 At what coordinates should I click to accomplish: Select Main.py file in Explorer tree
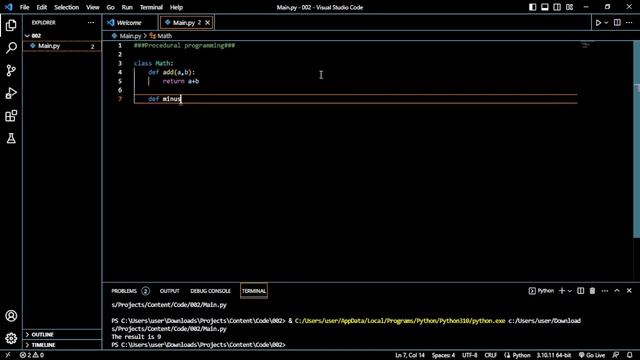click(62, 46)
